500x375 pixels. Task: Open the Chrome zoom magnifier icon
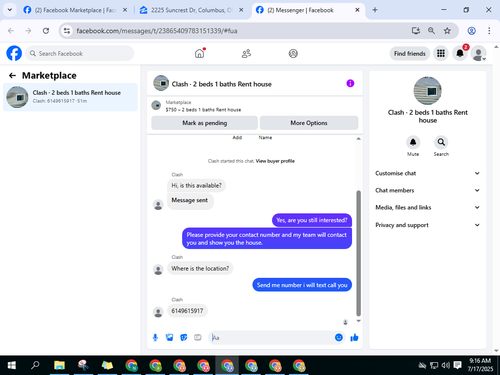click(x=431, y=31)
